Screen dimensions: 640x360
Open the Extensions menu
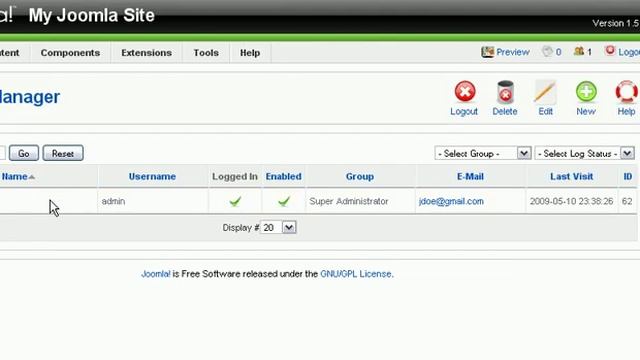pos(147,53)
